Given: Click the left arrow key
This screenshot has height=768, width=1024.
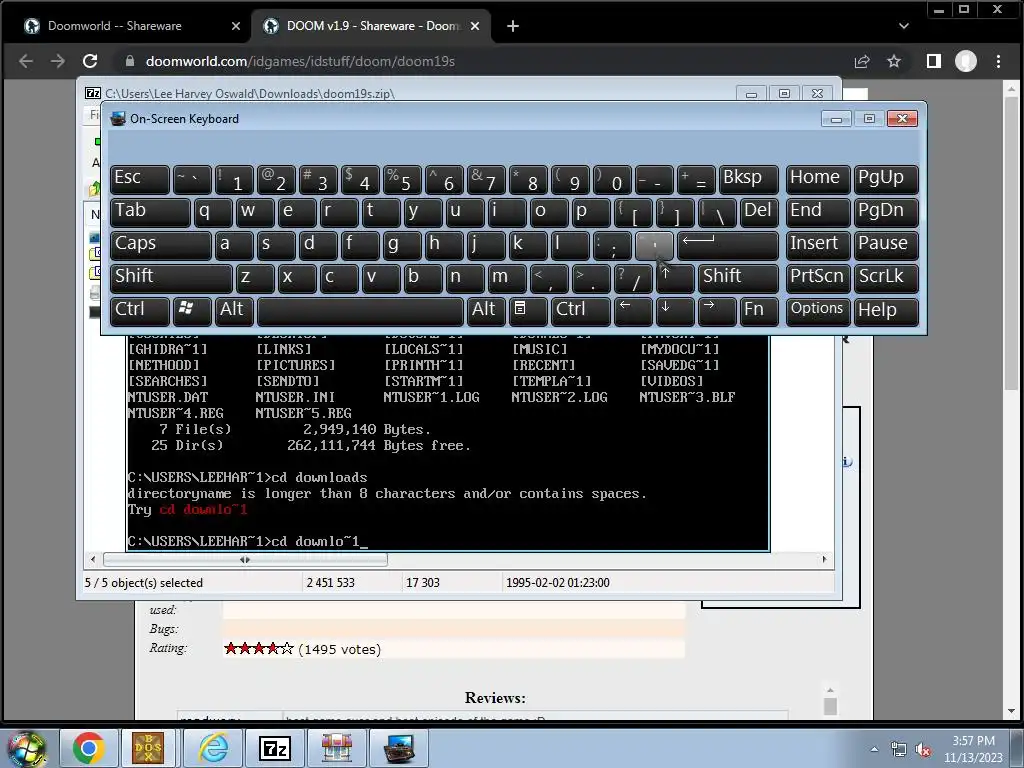Looking at the screenshot, I should pyautogui.click(x=633, y=310).
